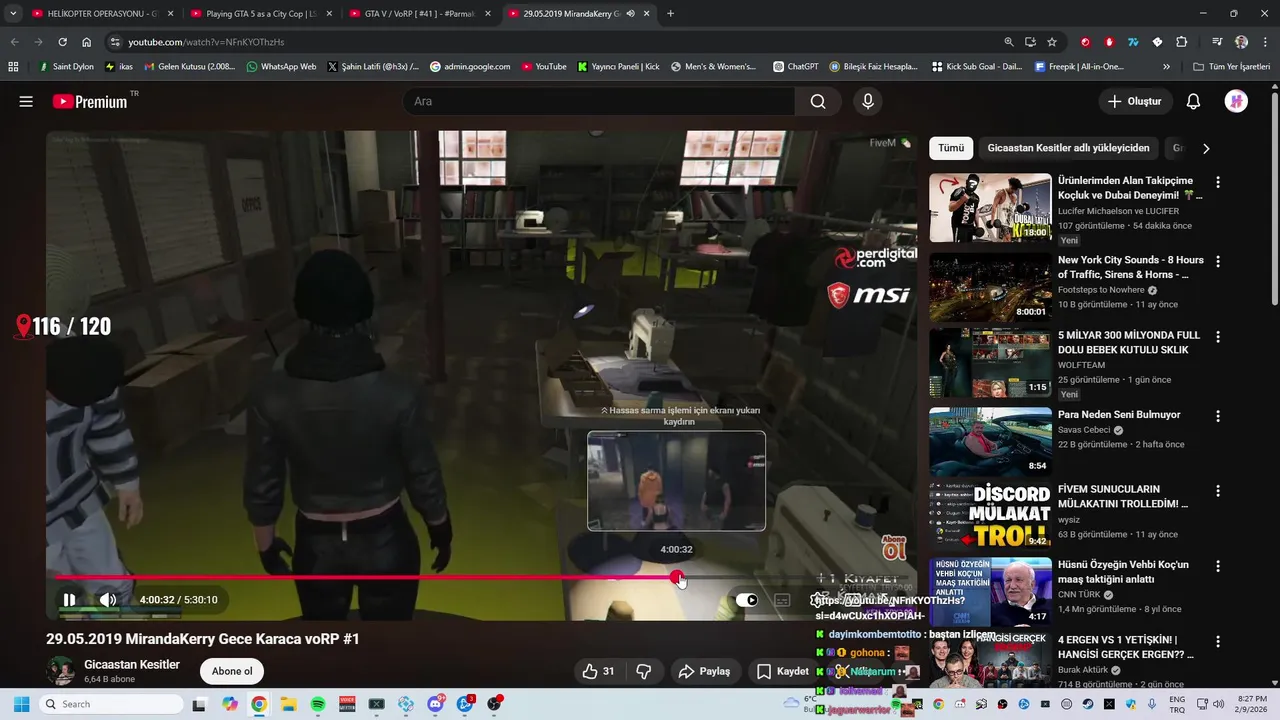Viewport: 1280px width, 720px height.
Task: Share the video with Paylaş
Action: click(704, 671)
